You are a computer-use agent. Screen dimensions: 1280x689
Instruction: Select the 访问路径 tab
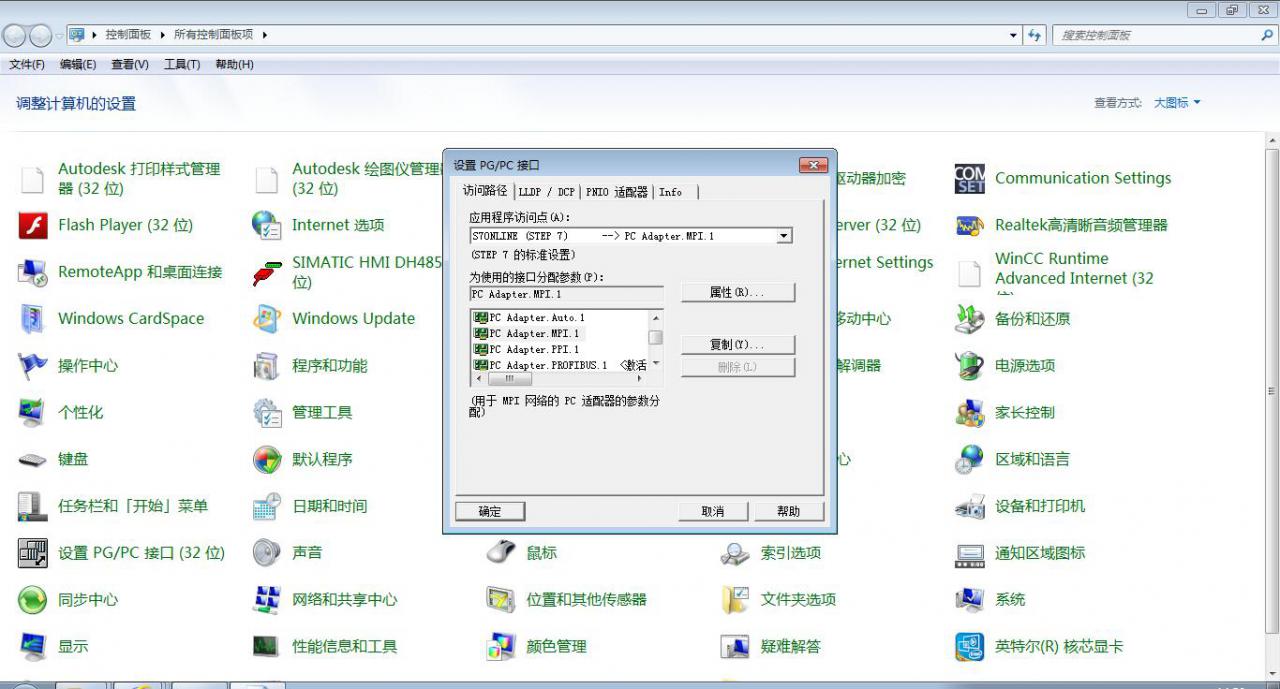[485, 191]
